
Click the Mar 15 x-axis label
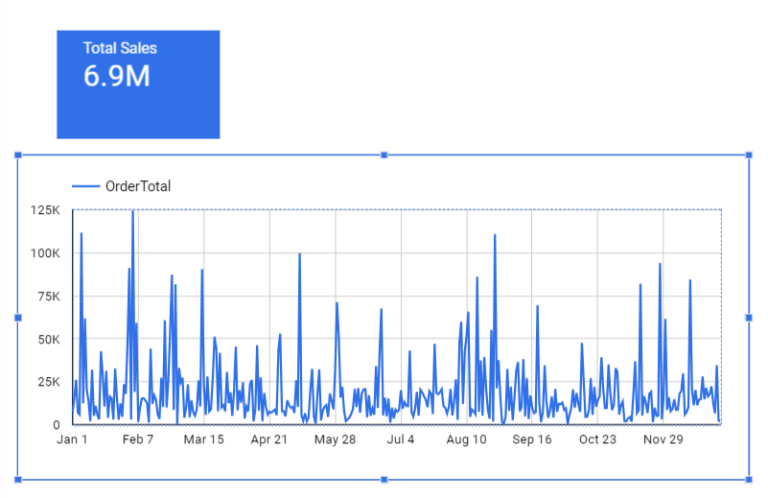point(204,439)
